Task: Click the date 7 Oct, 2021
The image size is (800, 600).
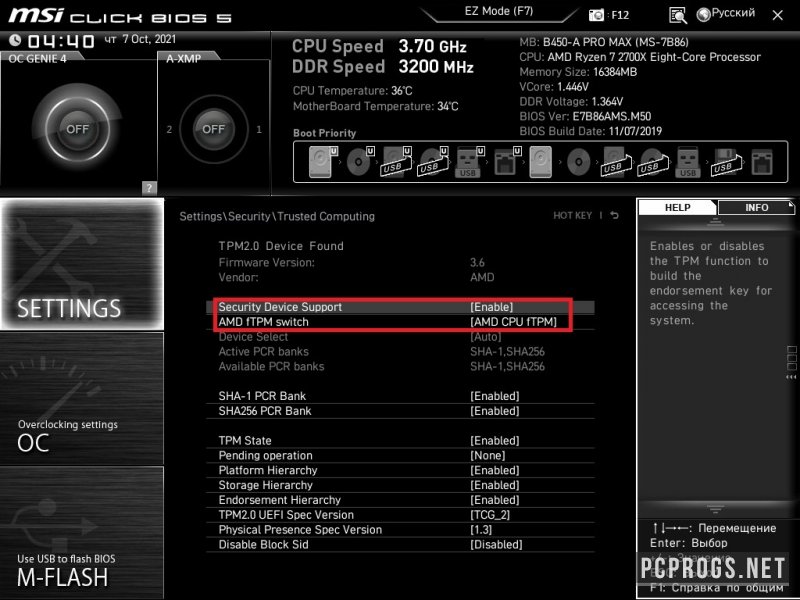Action: pyautogui.click(x=149, y=39)
